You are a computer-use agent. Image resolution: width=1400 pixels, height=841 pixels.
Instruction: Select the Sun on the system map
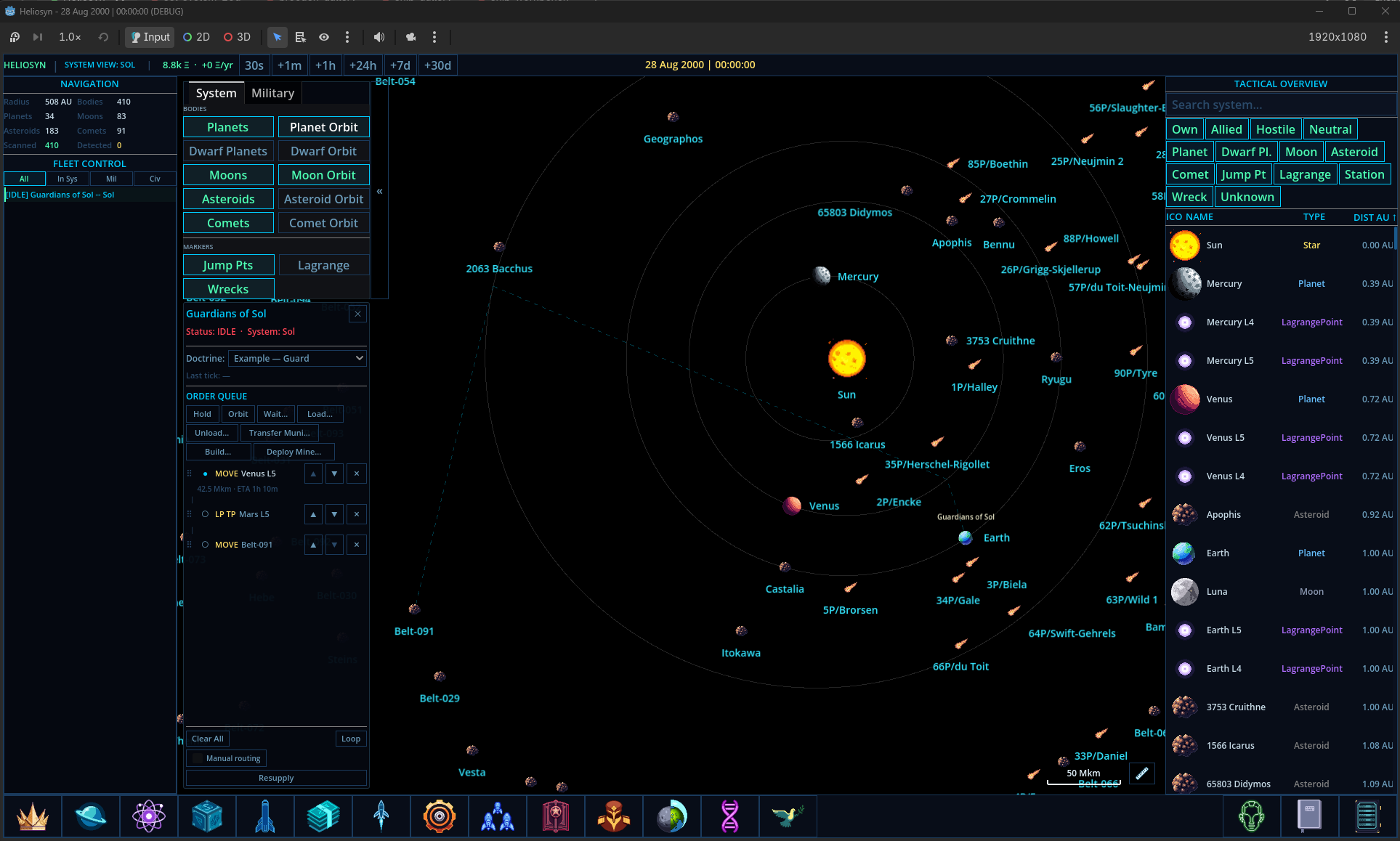[x=847, y=359]
